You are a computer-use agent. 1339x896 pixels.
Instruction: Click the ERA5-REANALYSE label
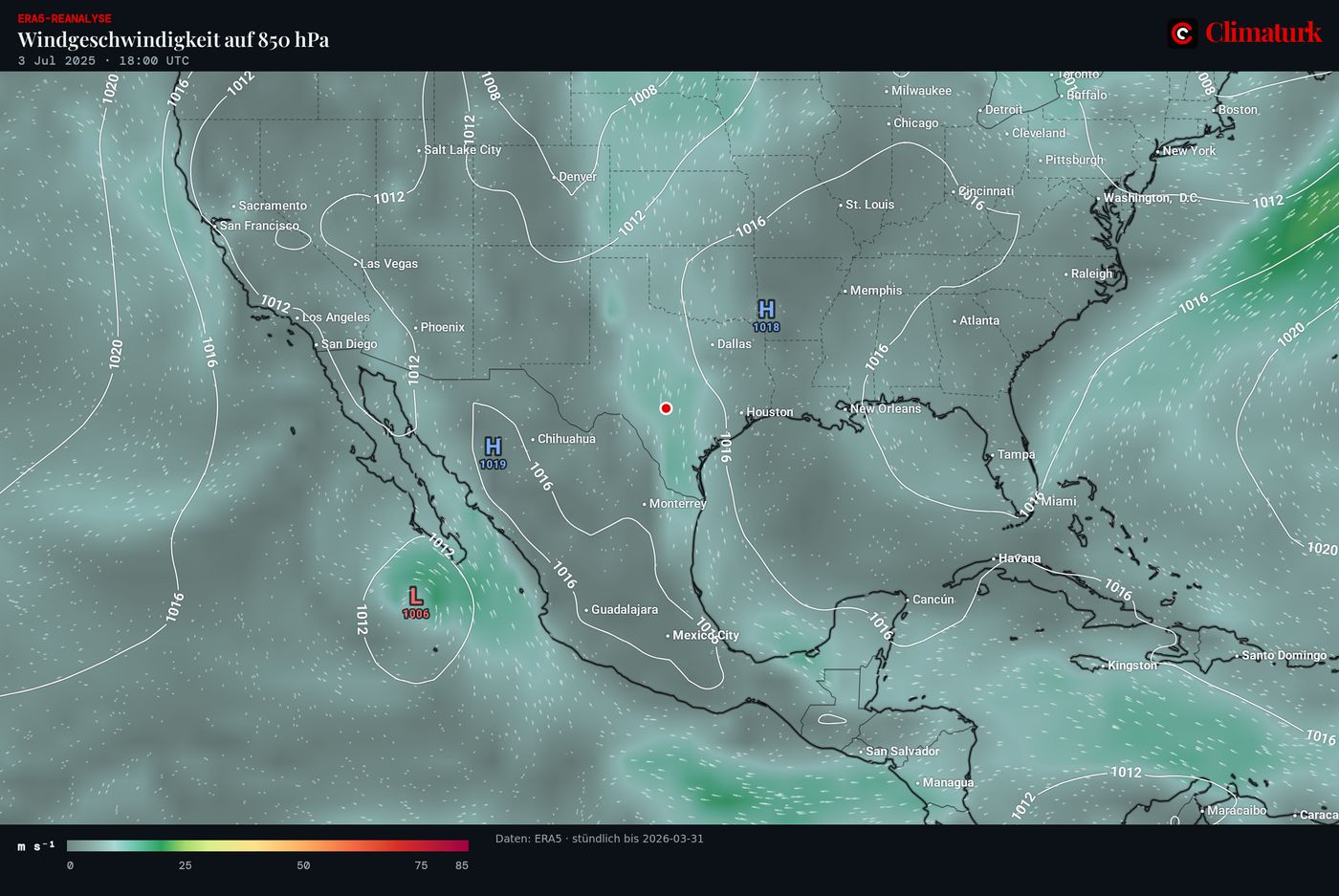click(x=64, y=18)
